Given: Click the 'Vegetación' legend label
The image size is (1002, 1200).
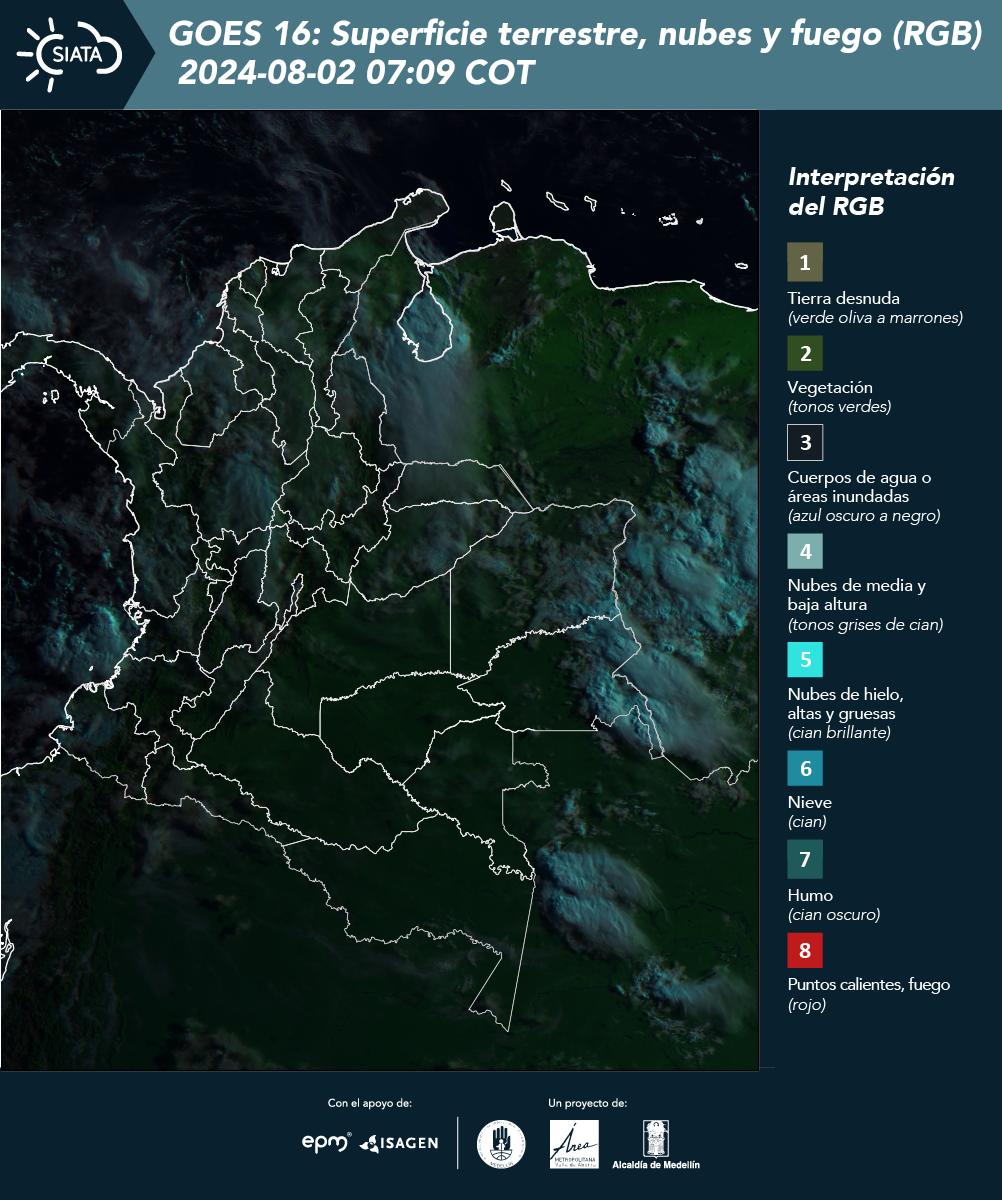Looking at the screenshot, I should [x=830, y=387].
